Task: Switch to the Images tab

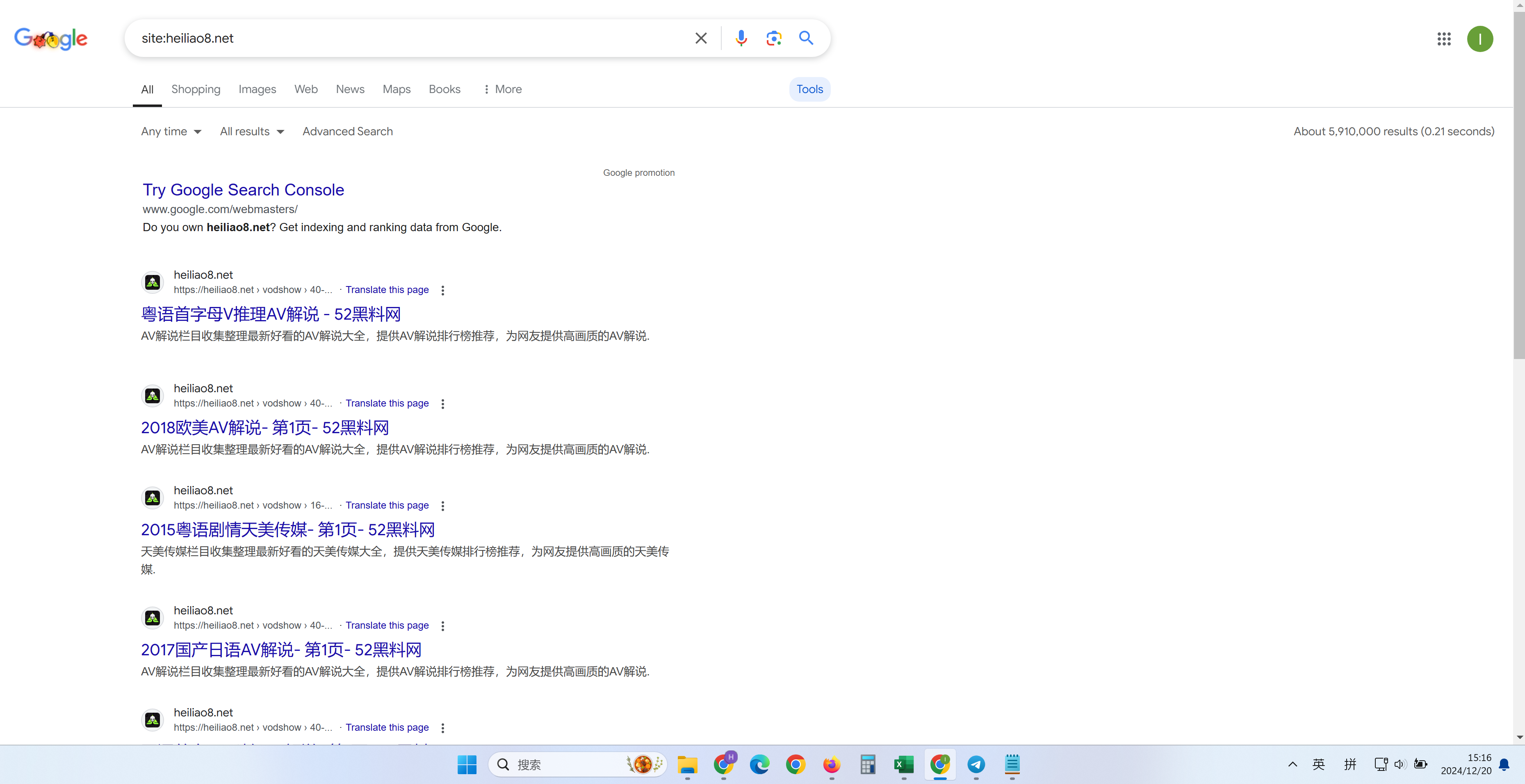Action: pos(258,89)
